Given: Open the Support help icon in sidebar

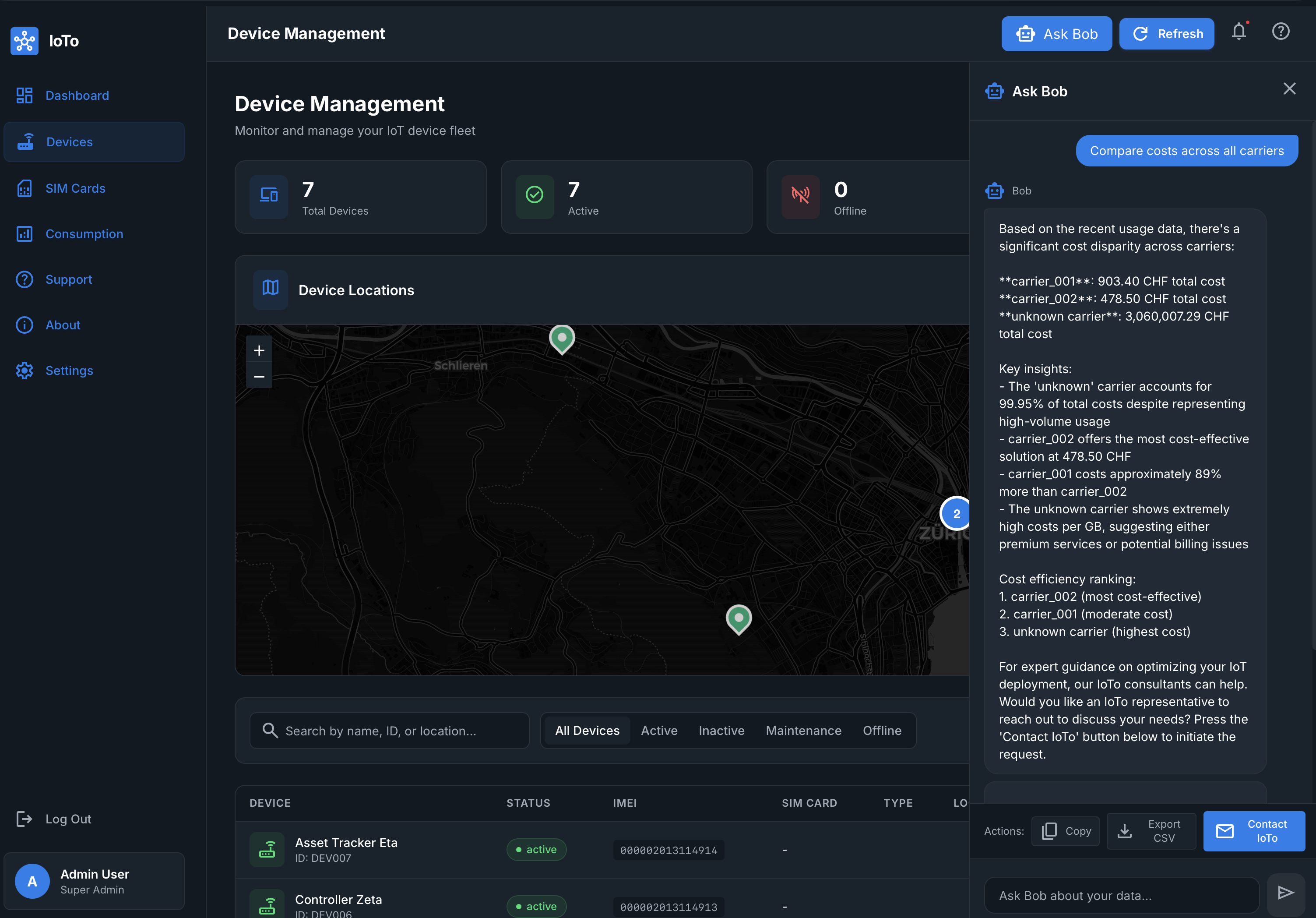Looking at the screenshot, I should pos(24,279).
